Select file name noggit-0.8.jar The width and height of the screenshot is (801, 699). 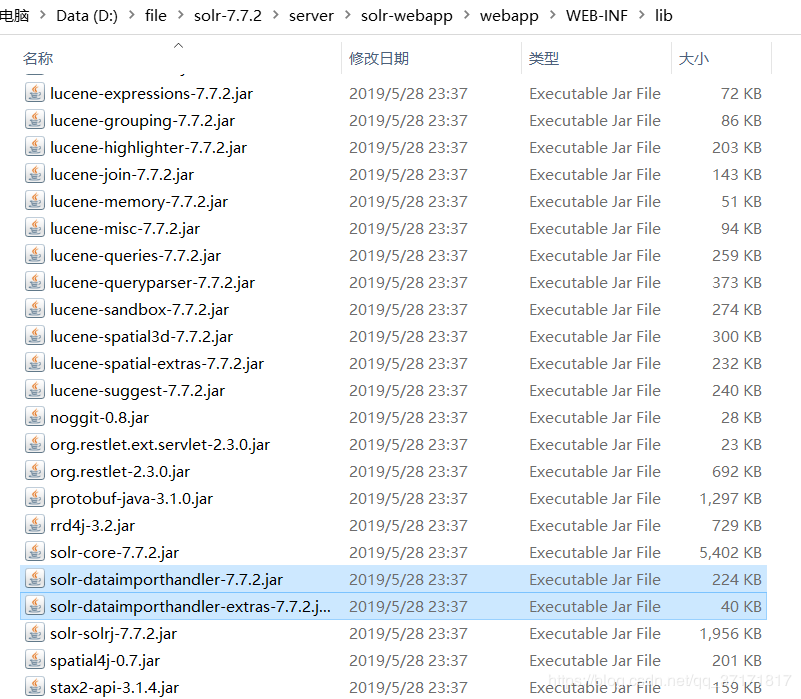[100, 418]
